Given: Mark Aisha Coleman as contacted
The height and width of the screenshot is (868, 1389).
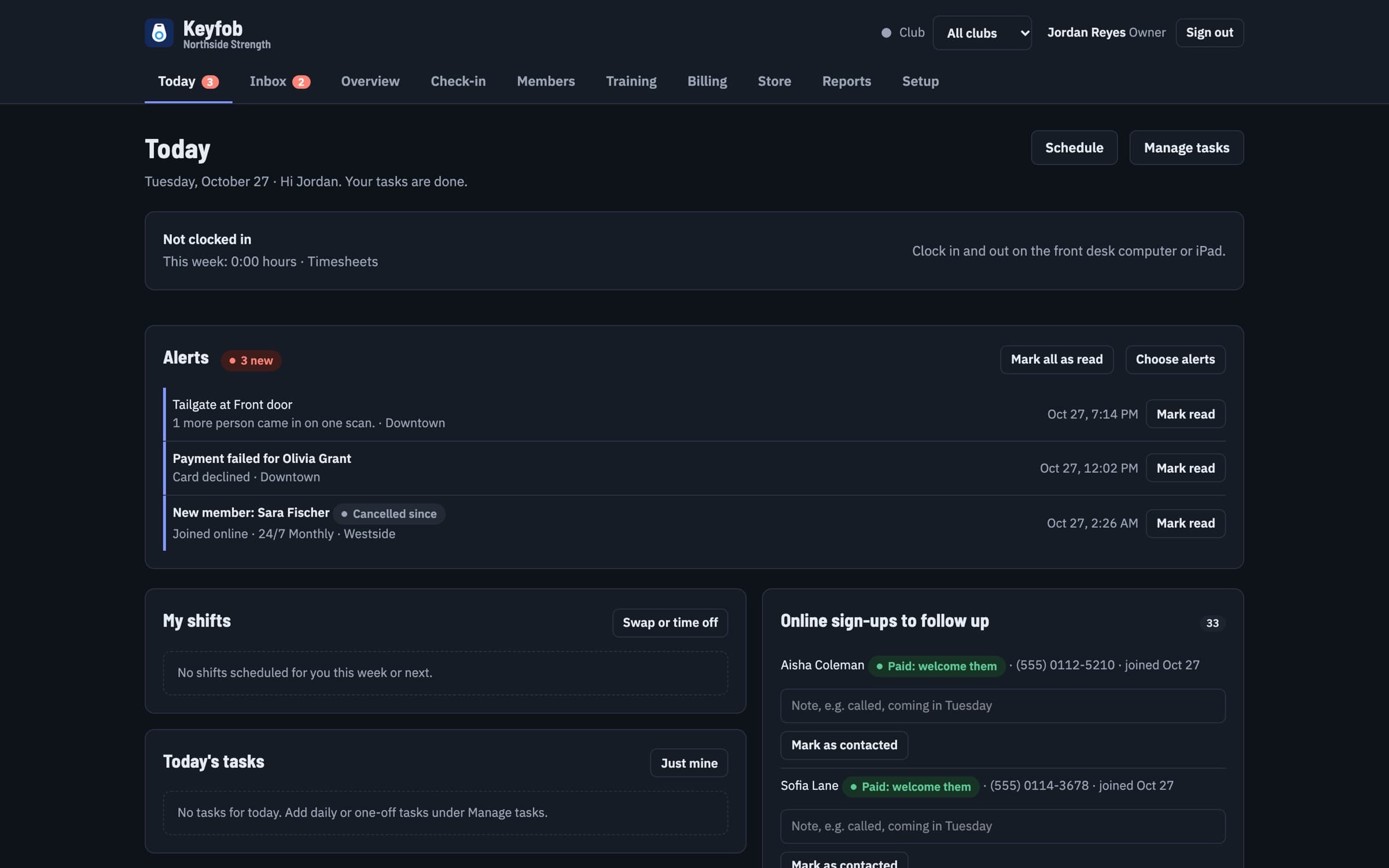Looking at the screenshot, I should 844,745.
